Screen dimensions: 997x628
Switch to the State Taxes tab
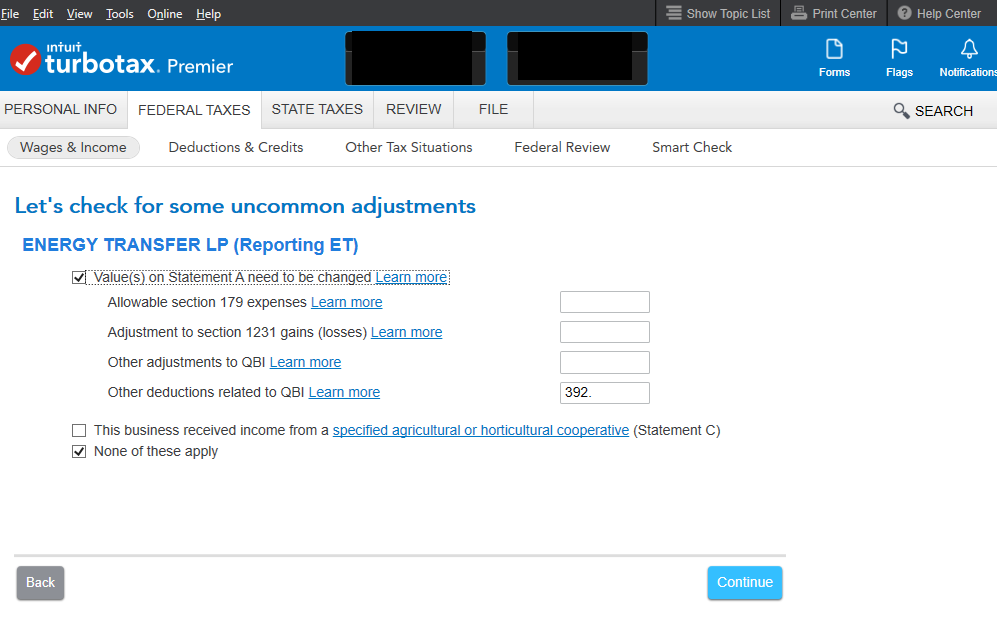(x=317, y=109)
